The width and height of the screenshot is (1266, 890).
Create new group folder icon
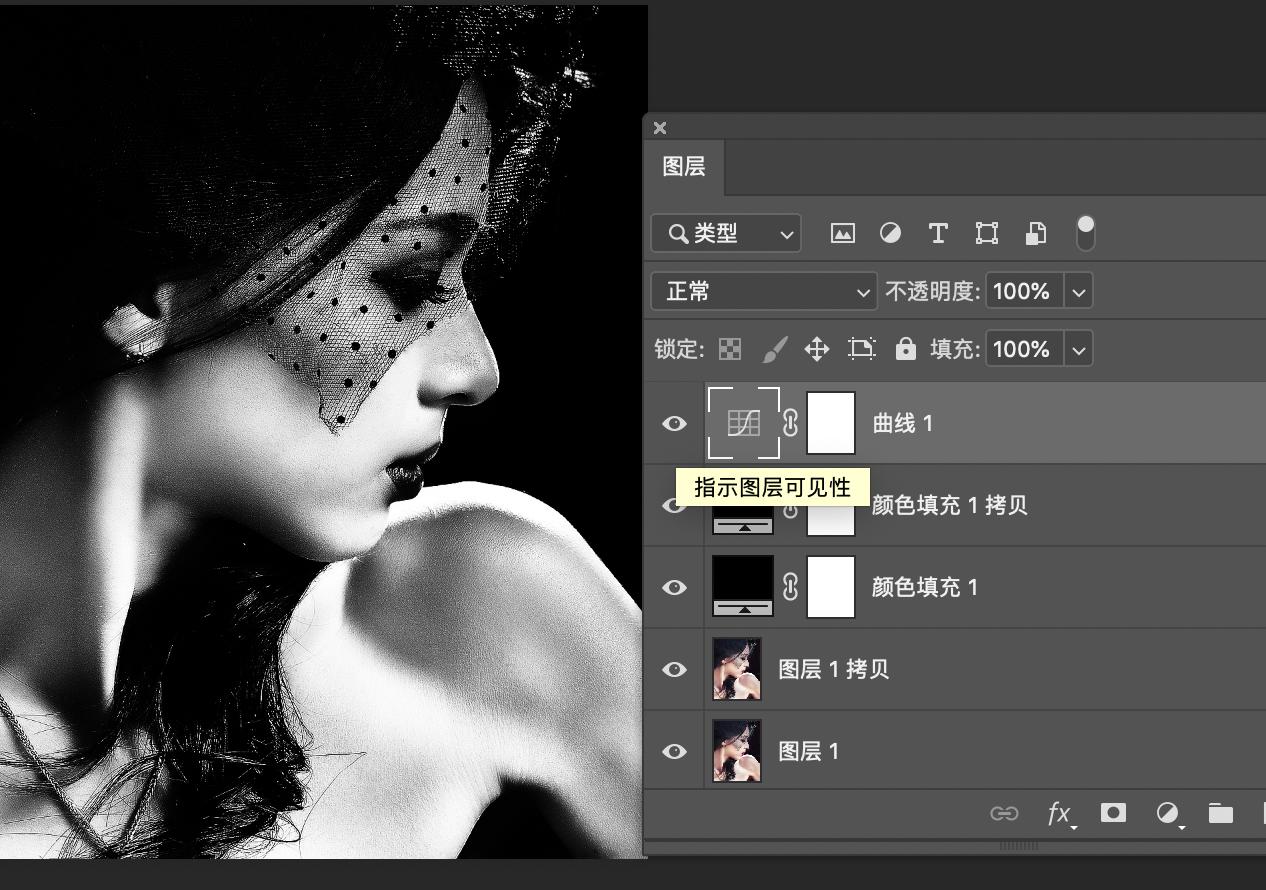click(1221, 813)
